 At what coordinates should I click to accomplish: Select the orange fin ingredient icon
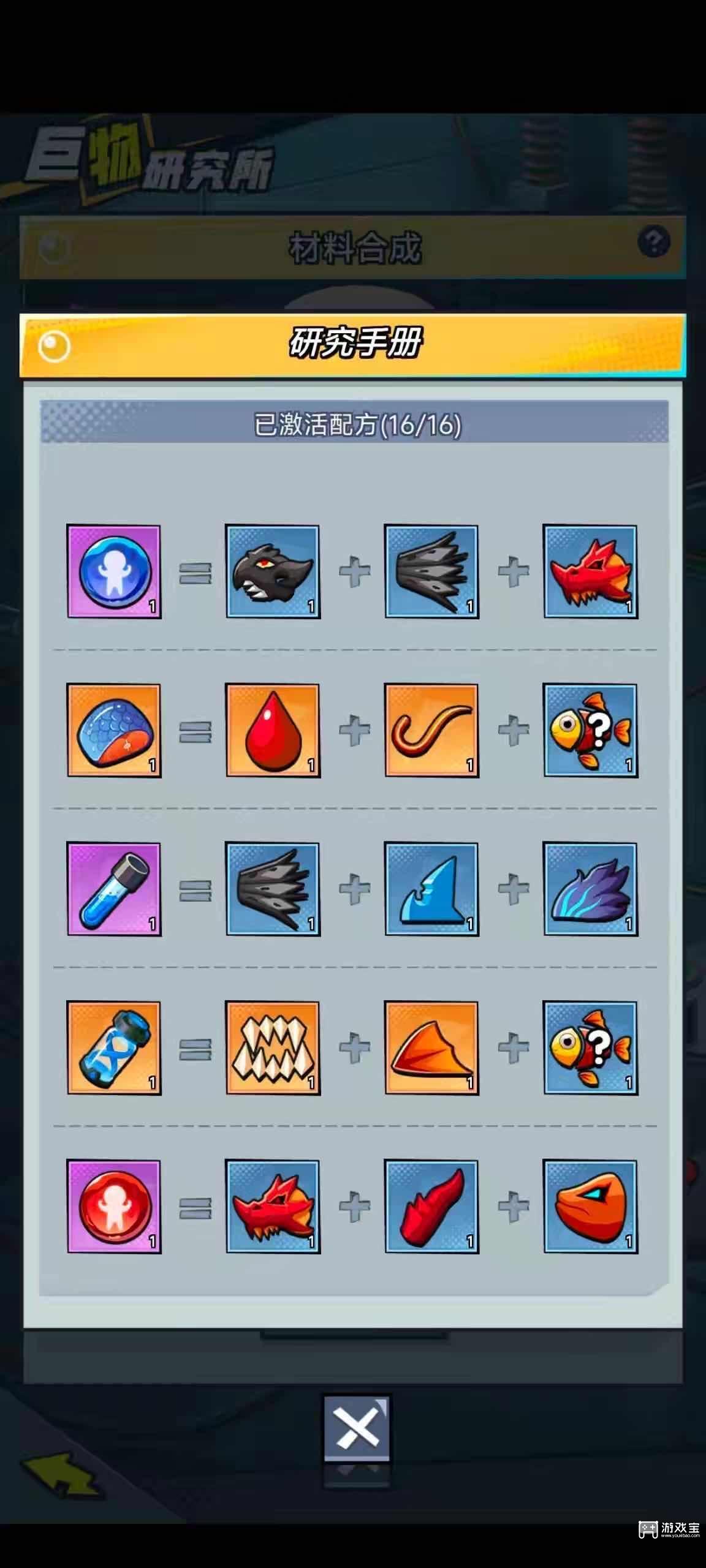431,1047
